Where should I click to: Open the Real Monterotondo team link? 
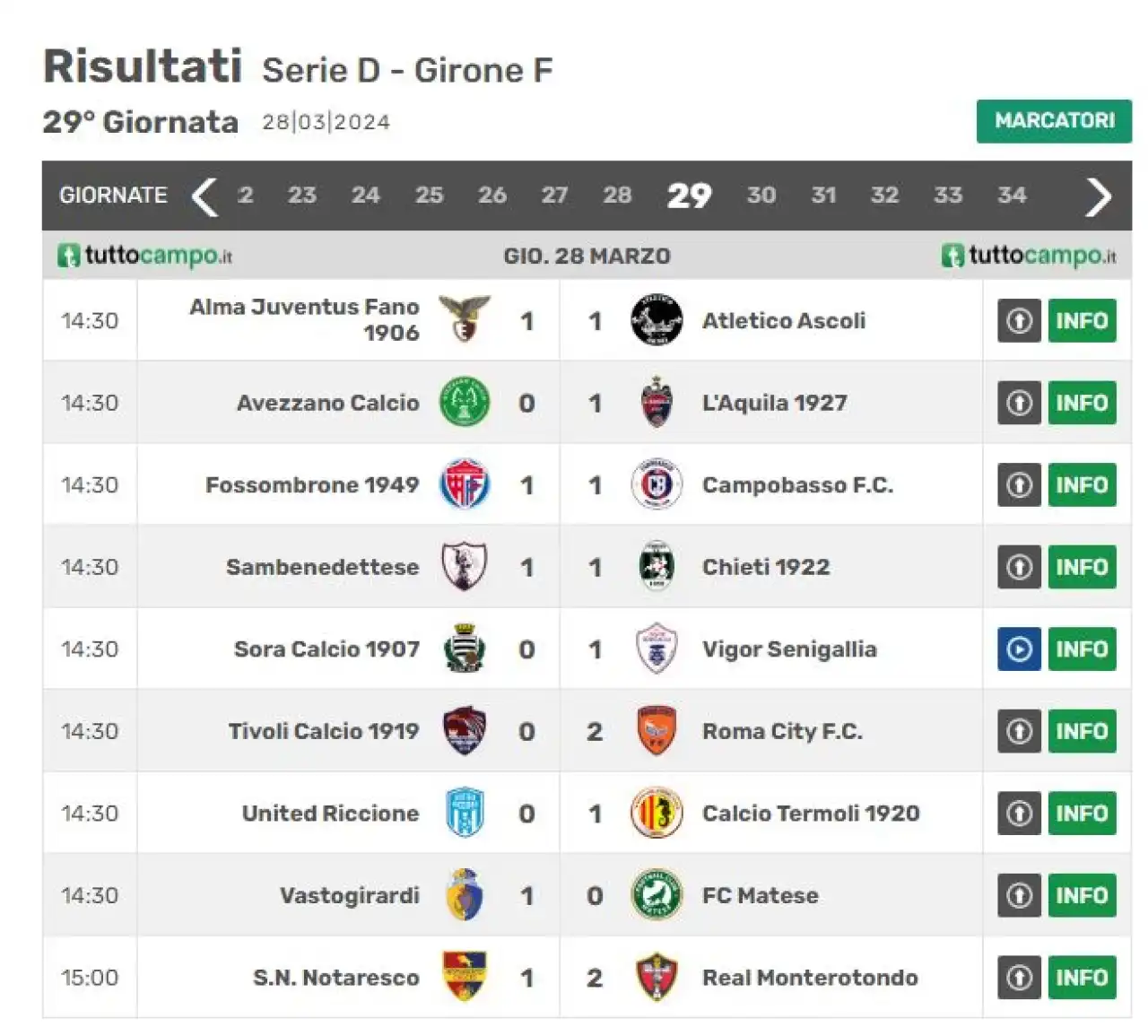coord(810,978)
